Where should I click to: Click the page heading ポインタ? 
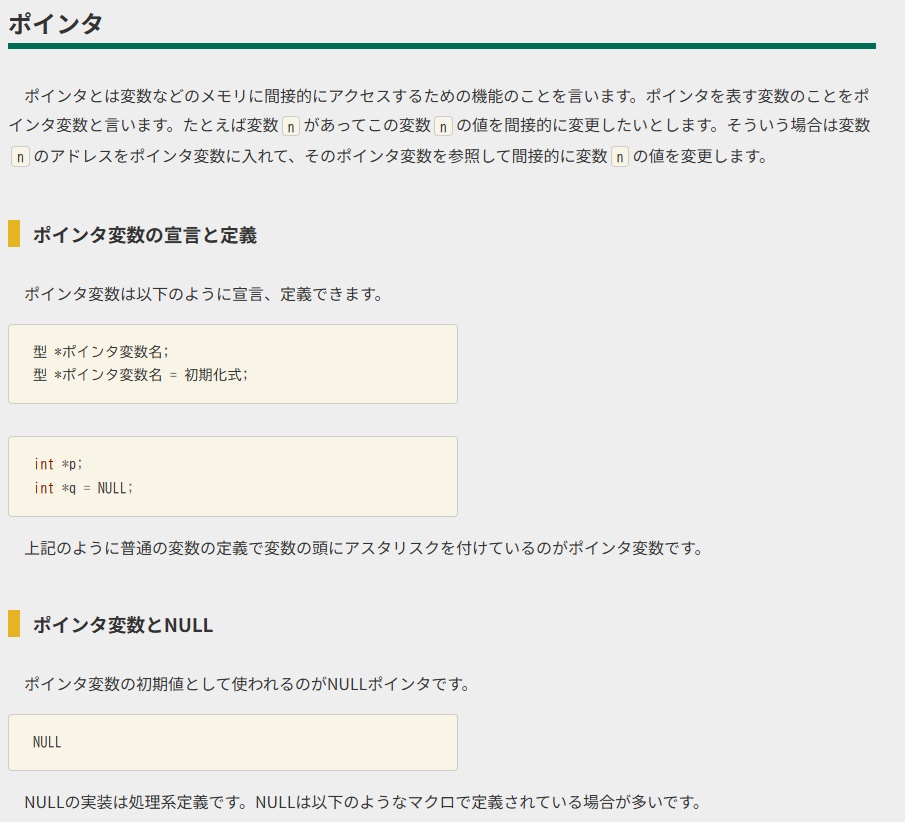[x=55, y=24]
